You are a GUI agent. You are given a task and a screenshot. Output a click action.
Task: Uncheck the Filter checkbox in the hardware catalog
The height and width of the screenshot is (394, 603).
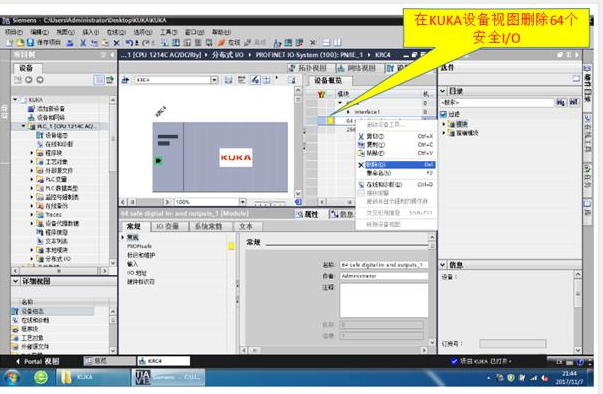point(443,115)
